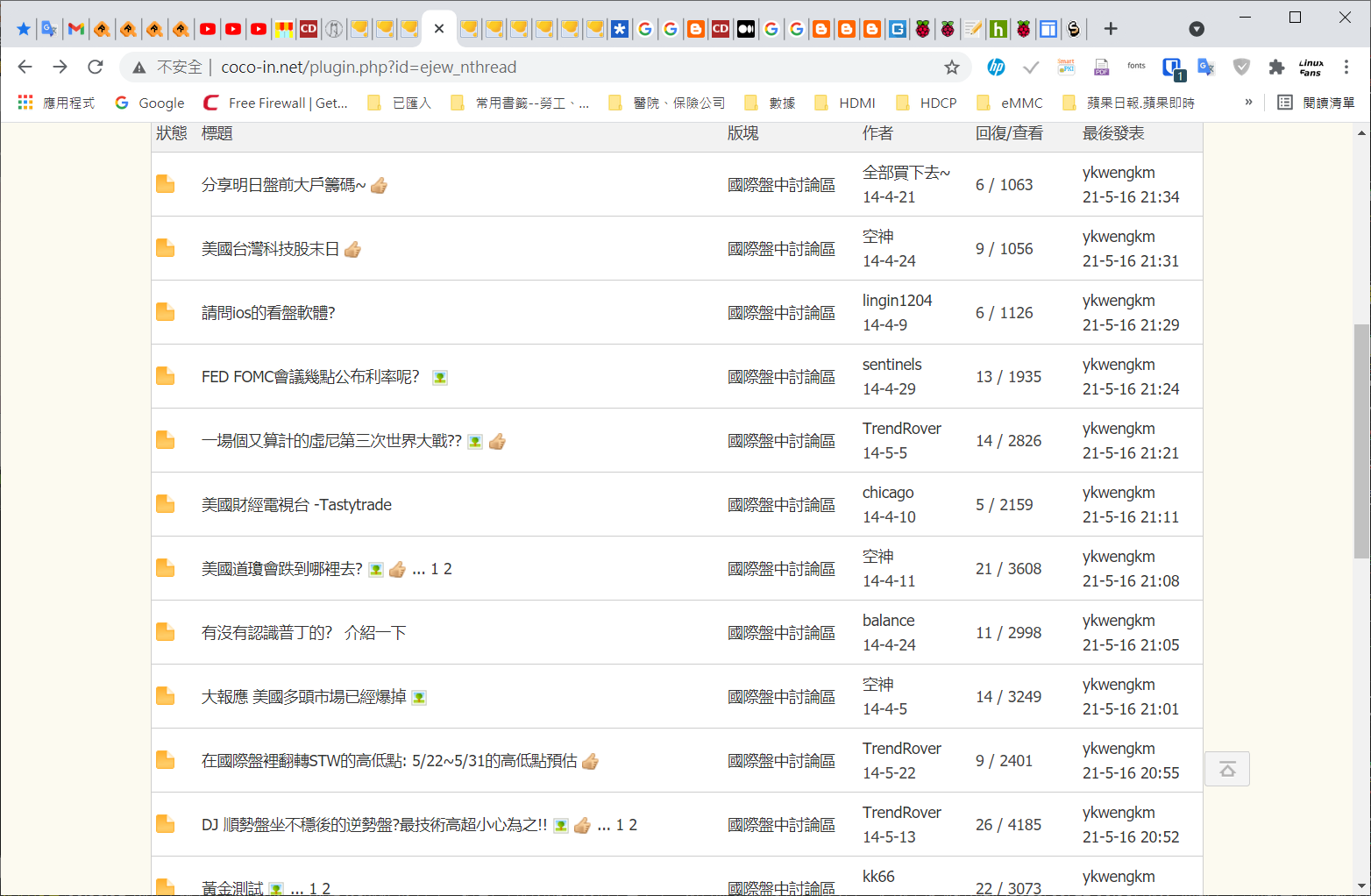Screen dimensions: 1371x896
Task: Switch to the Gmail tab
Action: pyautogui.click(x=76, y=29)
